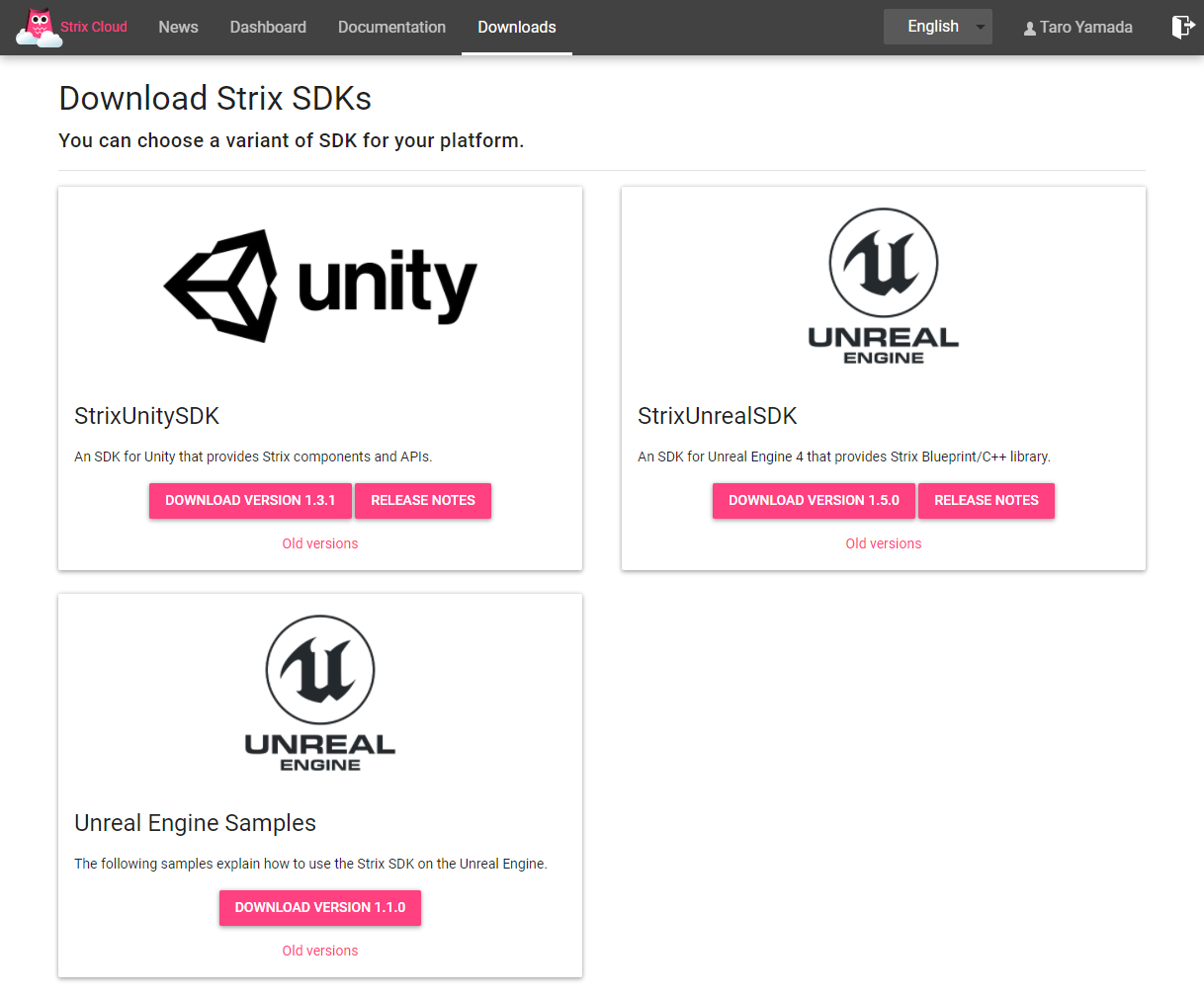Select the Downloads navigation item
The height and width of the screenshot is (997, 1204).
click(x=516, y=27)
